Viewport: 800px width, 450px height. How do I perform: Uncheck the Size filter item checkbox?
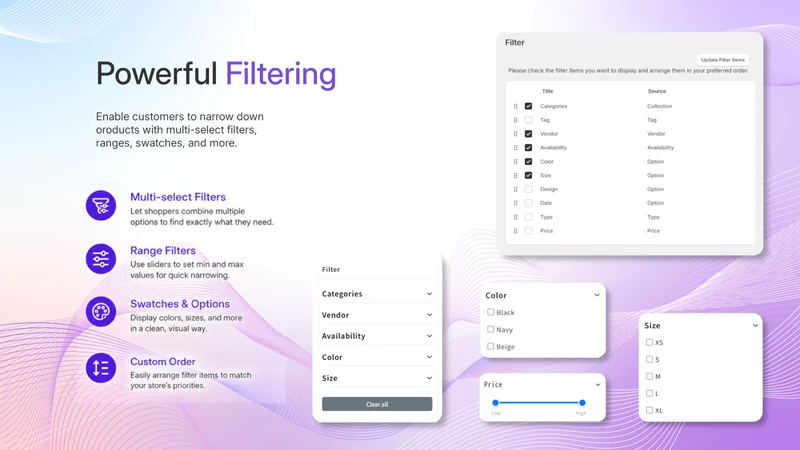pyautogui.click(x=529, y=175)
